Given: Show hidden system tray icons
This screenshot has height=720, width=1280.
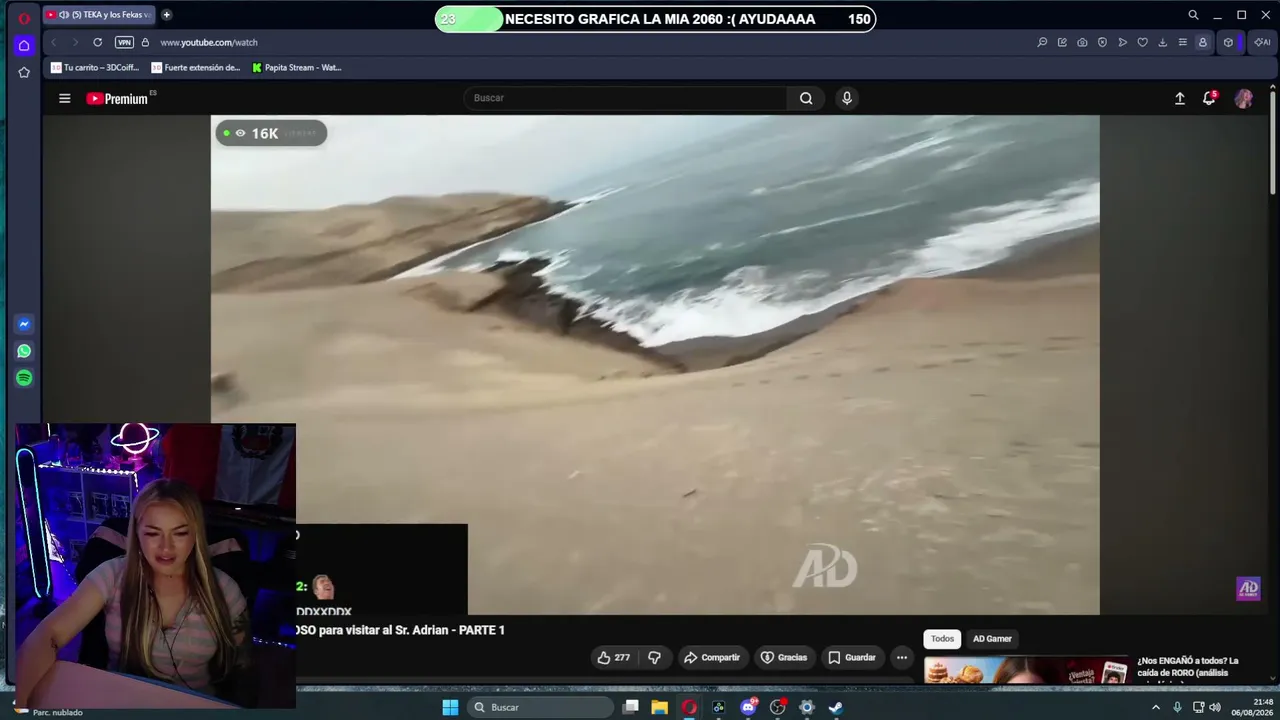Looking at the screenshot, I should [1156, 707].
